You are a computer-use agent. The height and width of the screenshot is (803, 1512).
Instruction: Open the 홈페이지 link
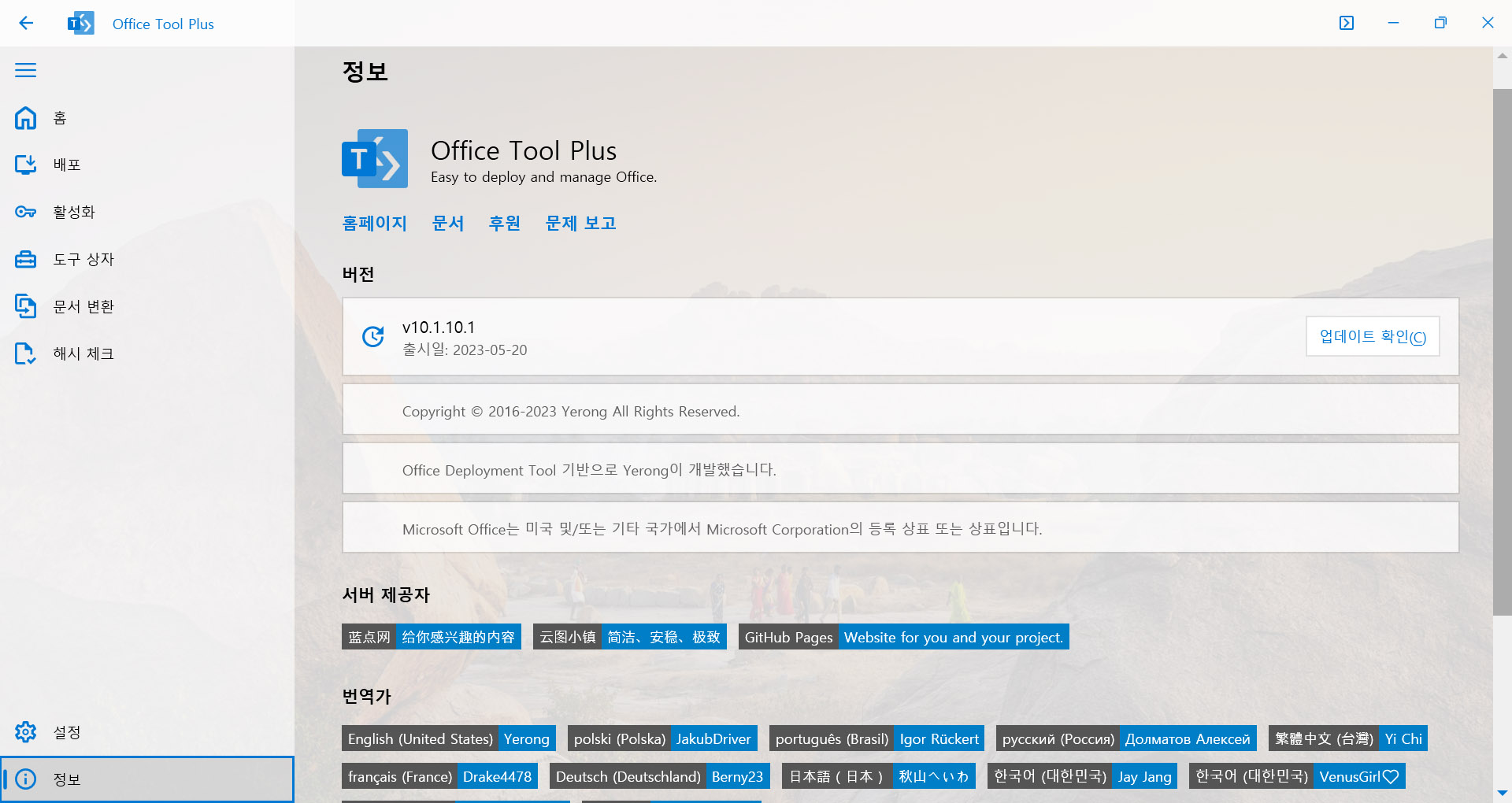pos(375,224)
